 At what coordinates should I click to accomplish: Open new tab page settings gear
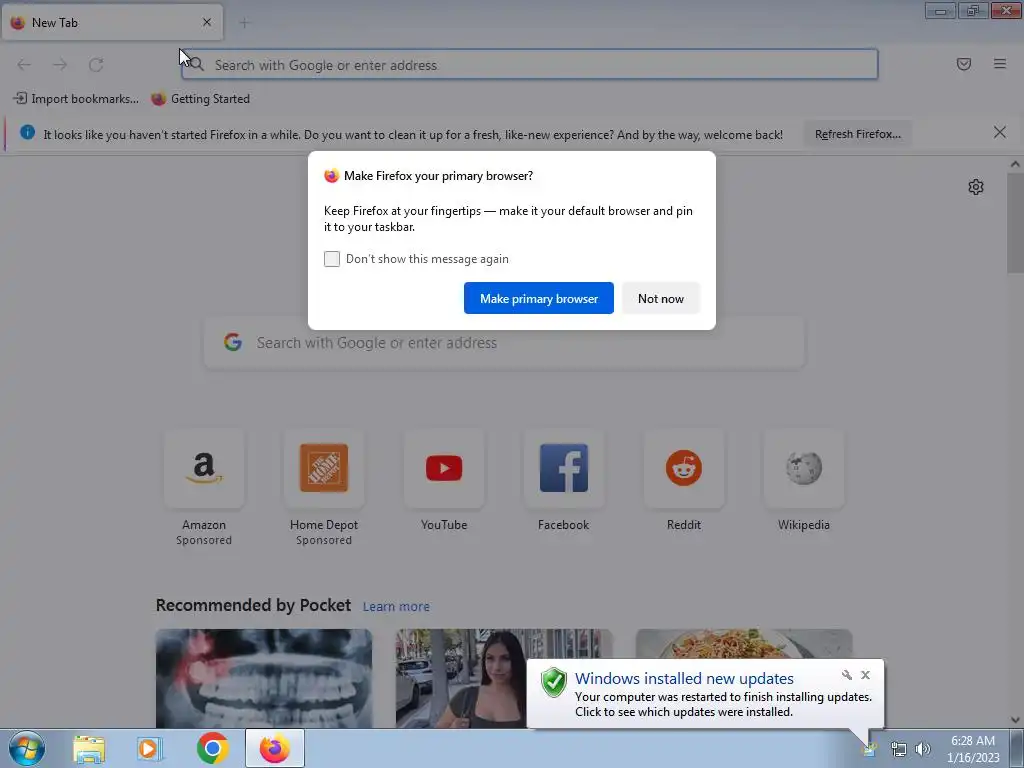[976, 187]
